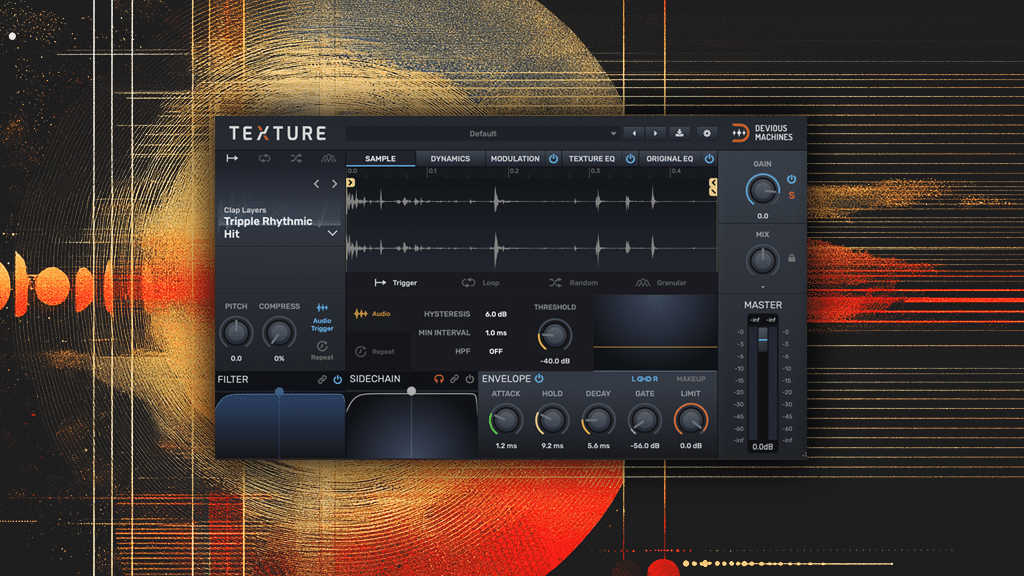The height and width of the screenshot is (576, 1024).
Task: Select random mode icon above the sample browser
Action: (x=296, y=158)
